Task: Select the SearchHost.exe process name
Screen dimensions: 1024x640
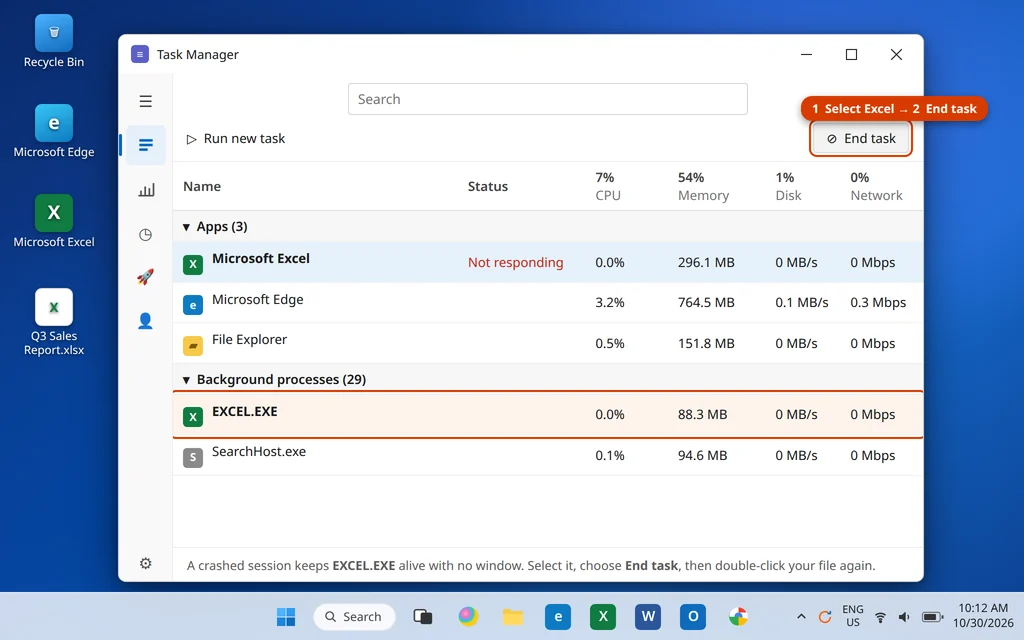Action: (259, 452)
